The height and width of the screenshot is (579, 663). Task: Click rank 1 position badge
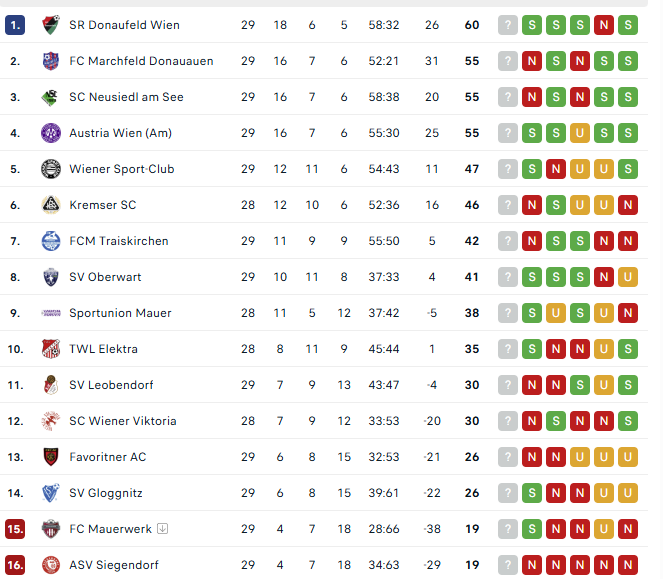tap(15, 25)
